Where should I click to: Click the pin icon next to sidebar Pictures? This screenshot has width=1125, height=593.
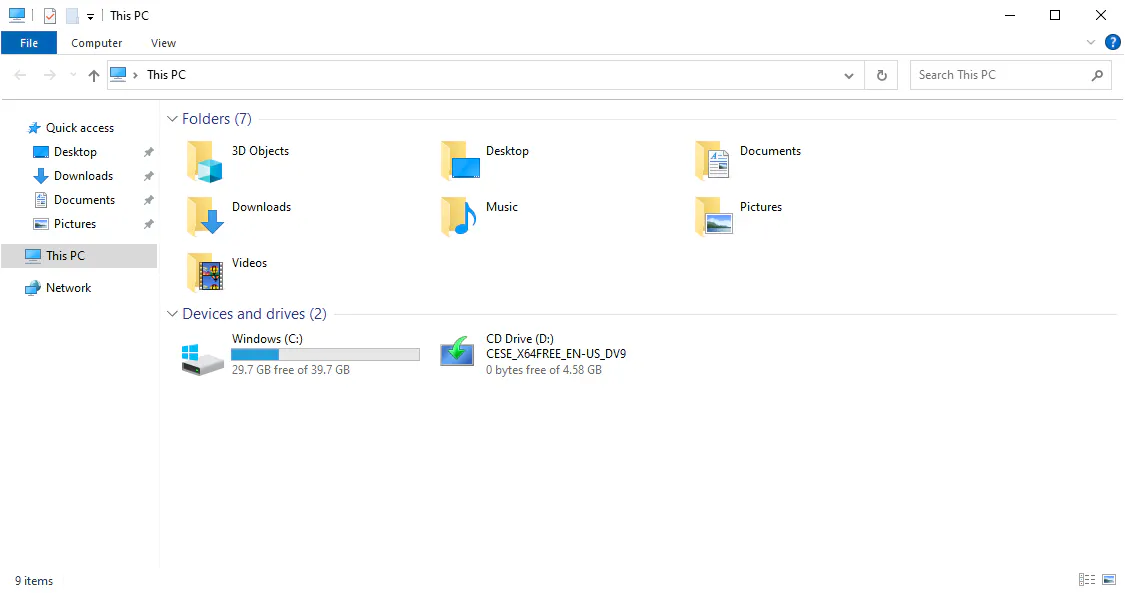click(x=149, y=224)
